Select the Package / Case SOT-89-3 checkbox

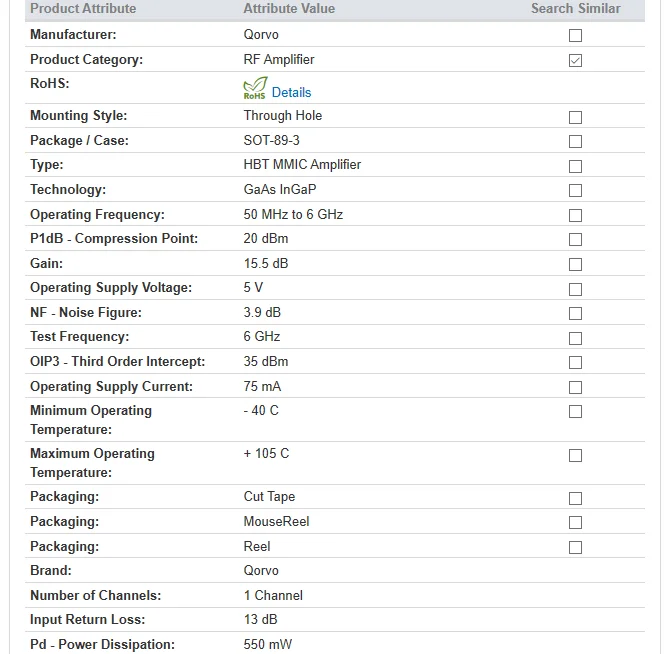pos(575,141)
